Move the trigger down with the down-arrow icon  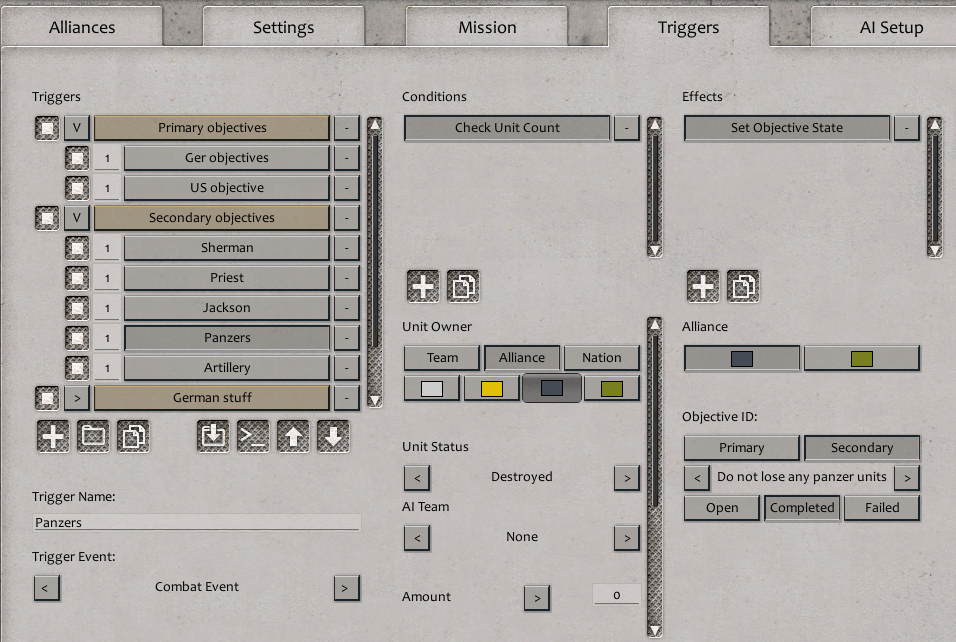pyautogui.click(x=333, y=437)
